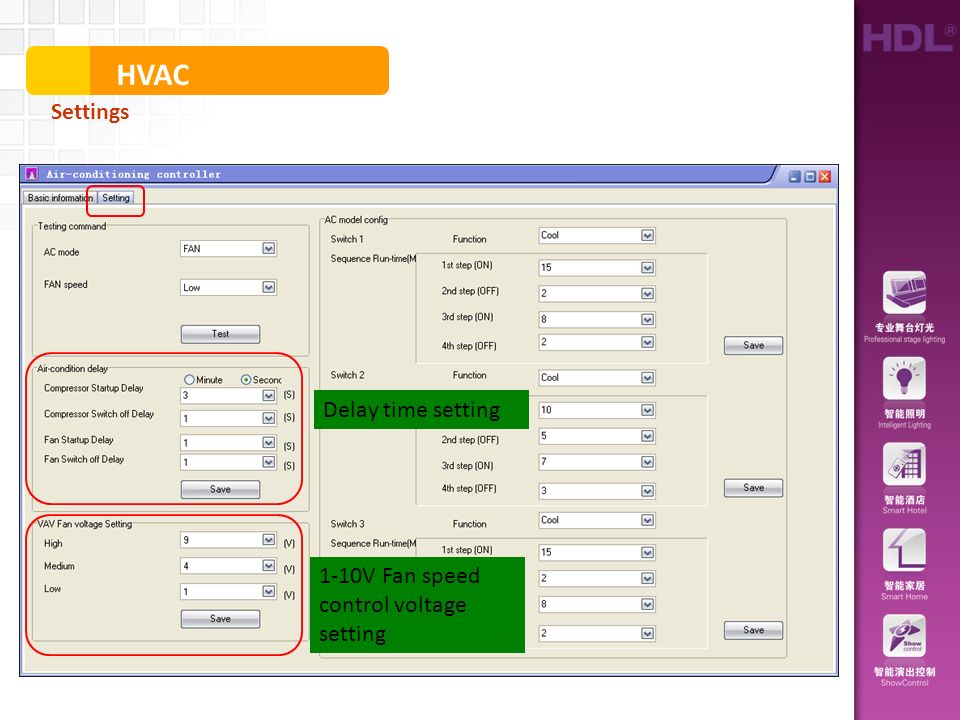This screenshot has width=960, height=720.
Task: Open Switch 2 2nd step (OFF) dropdown
Action: [647, 436]
